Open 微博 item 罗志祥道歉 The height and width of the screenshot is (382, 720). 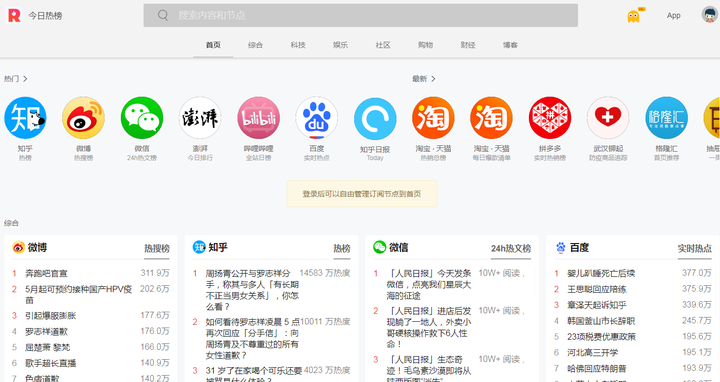pos(46,331)
